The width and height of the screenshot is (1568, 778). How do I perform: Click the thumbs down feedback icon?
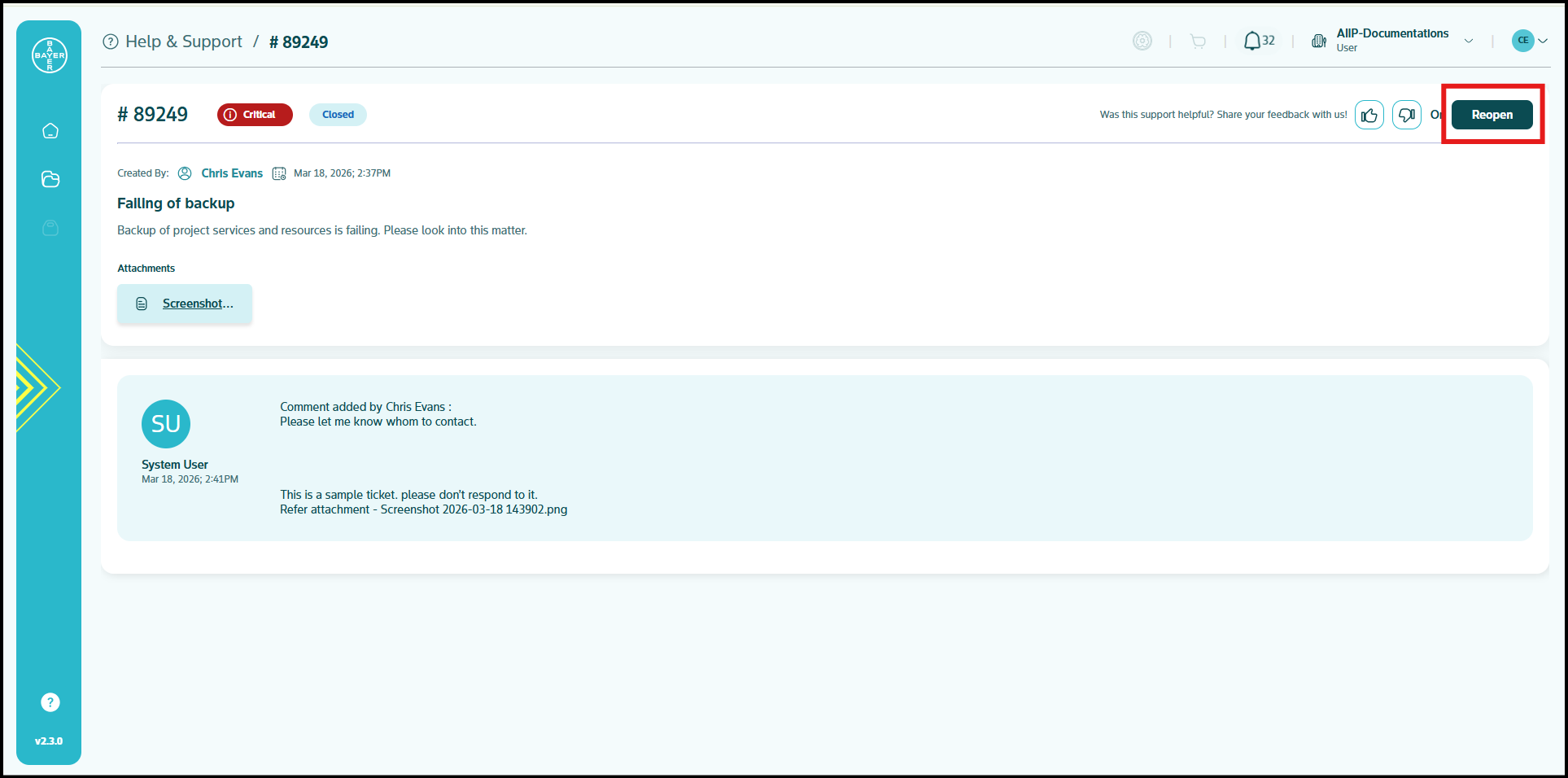pos(1407,115)
